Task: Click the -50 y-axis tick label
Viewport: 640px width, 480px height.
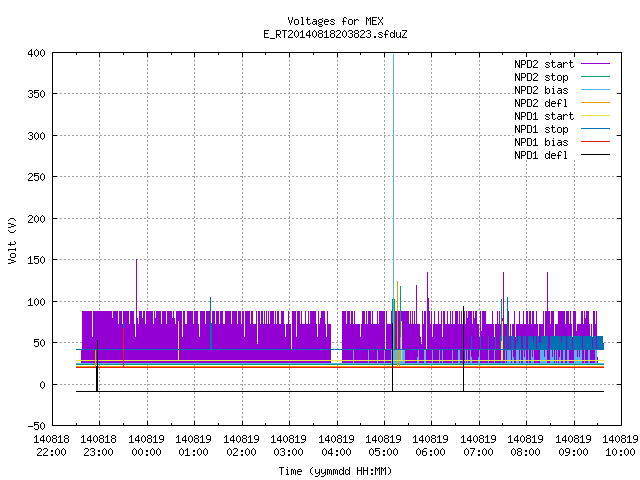Action: point(36,426)
